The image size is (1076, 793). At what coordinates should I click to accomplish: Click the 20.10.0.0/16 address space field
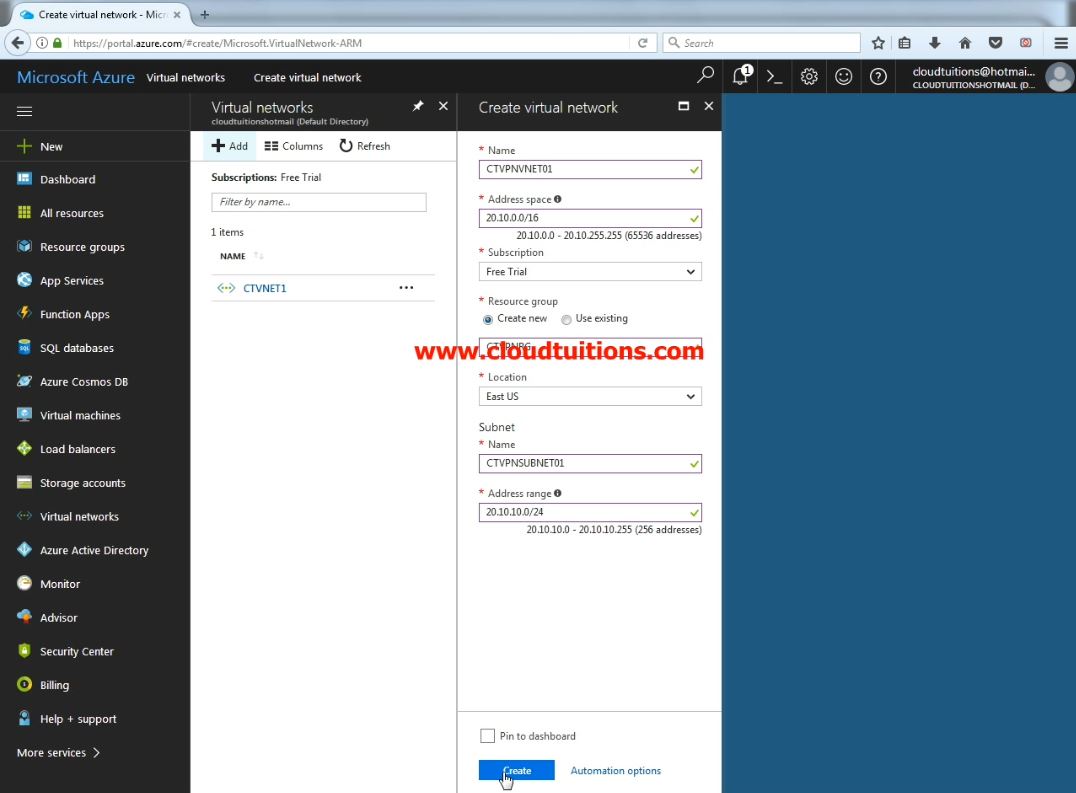590,218
